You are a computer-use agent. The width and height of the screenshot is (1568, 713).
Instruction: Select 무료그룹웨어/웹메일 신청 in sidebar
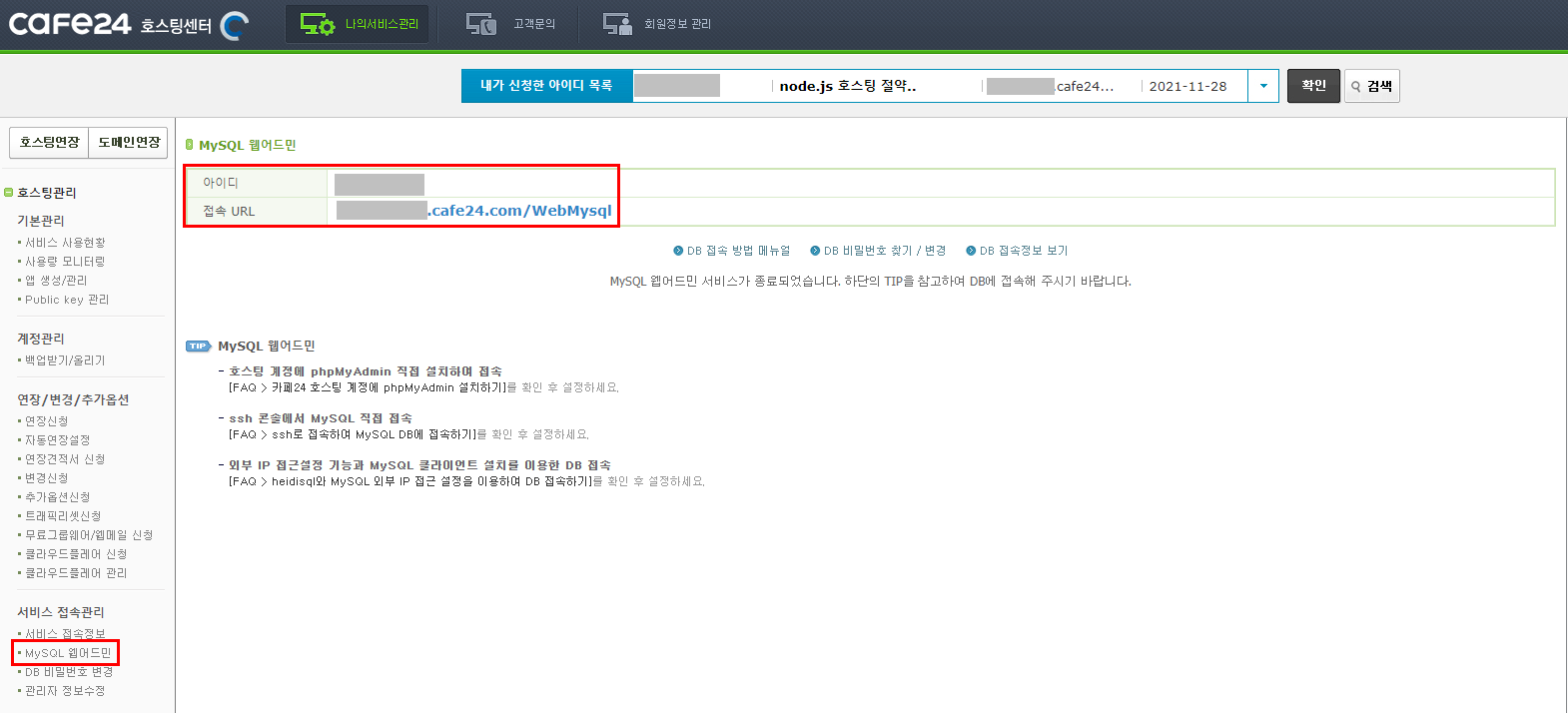point(89,535)
